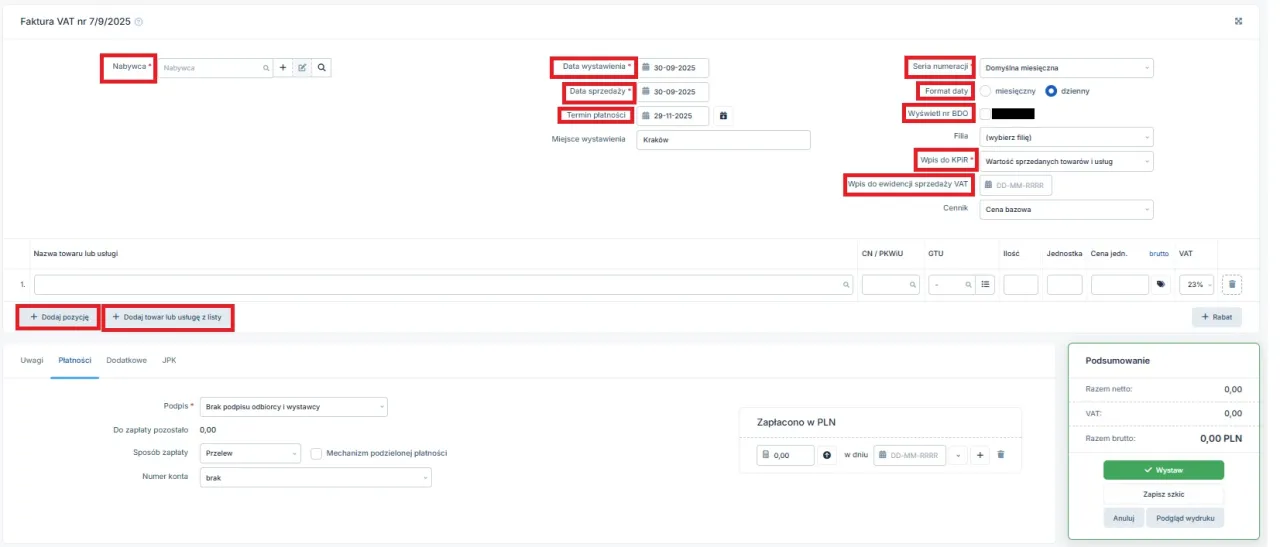This screenshot has width=1280, height=547.
Task: Click magnifier in GTU field
Action: click(x=969, y=285)
